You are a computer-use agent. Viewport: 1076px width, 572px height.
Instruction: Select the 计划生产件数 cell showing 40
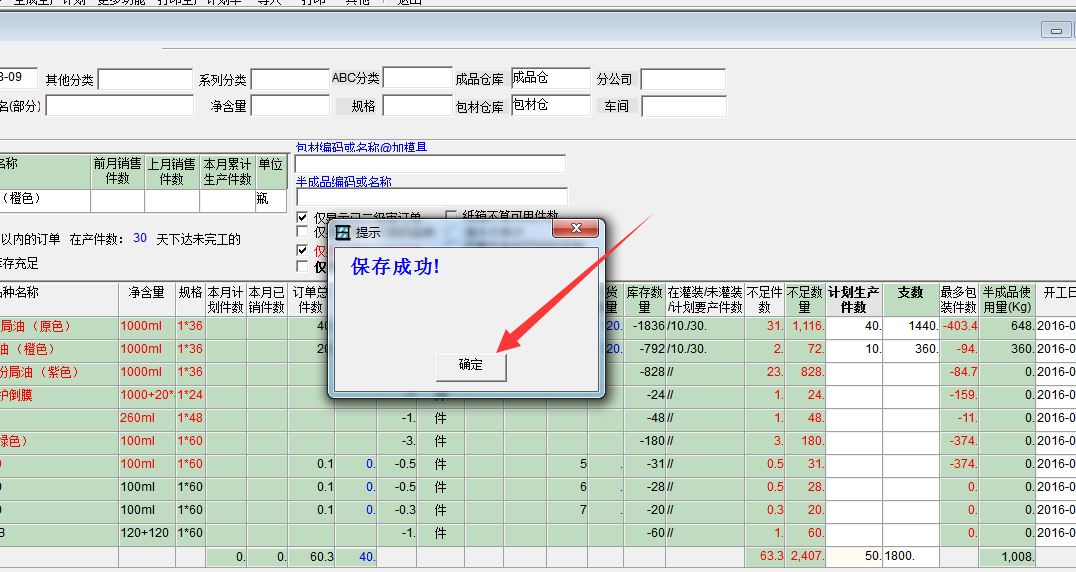coord(853,326)
